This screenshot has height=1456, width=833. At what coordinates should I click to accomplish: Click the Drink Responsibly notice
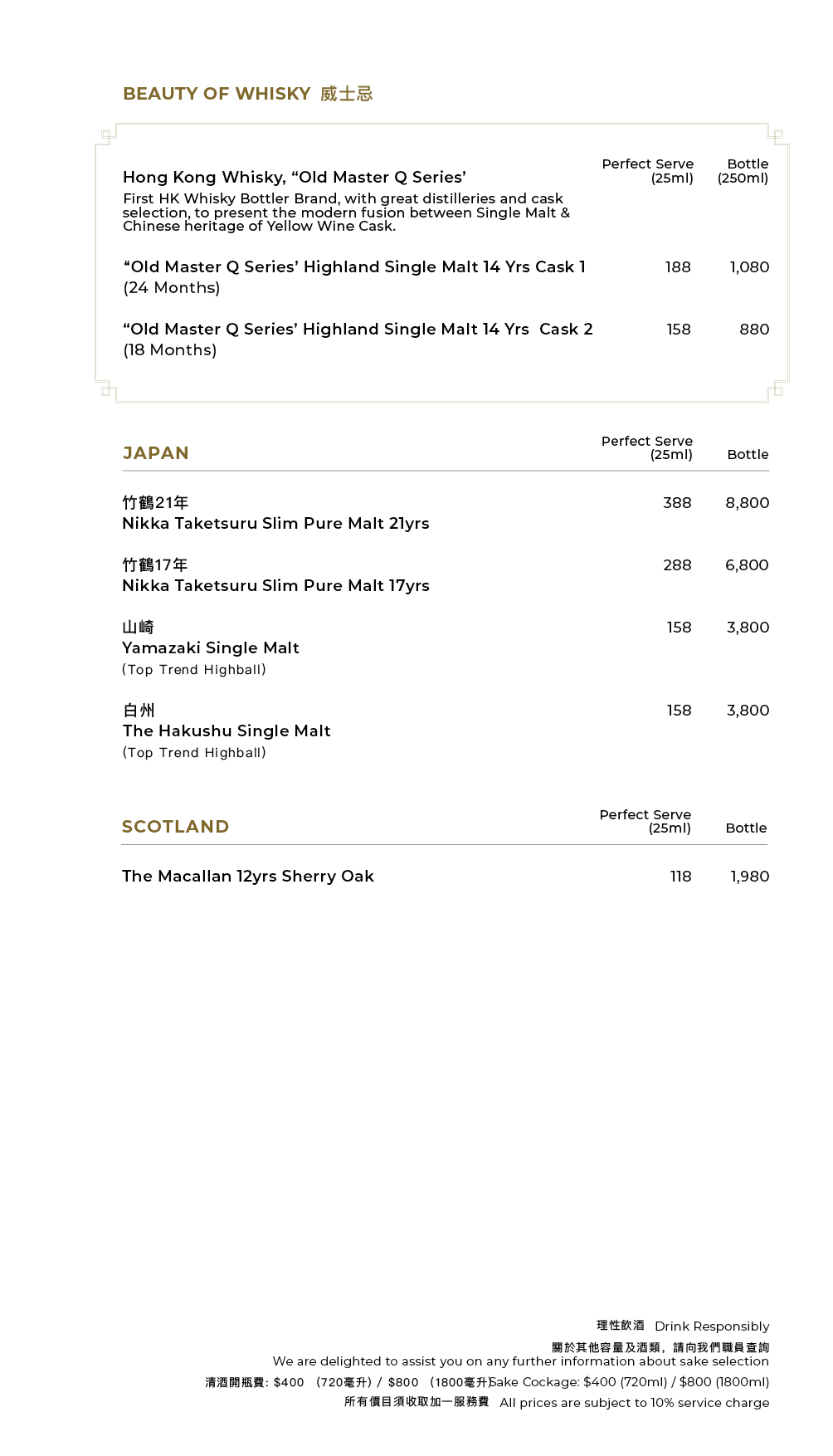pyautogui.click(x=711, y=1327)
